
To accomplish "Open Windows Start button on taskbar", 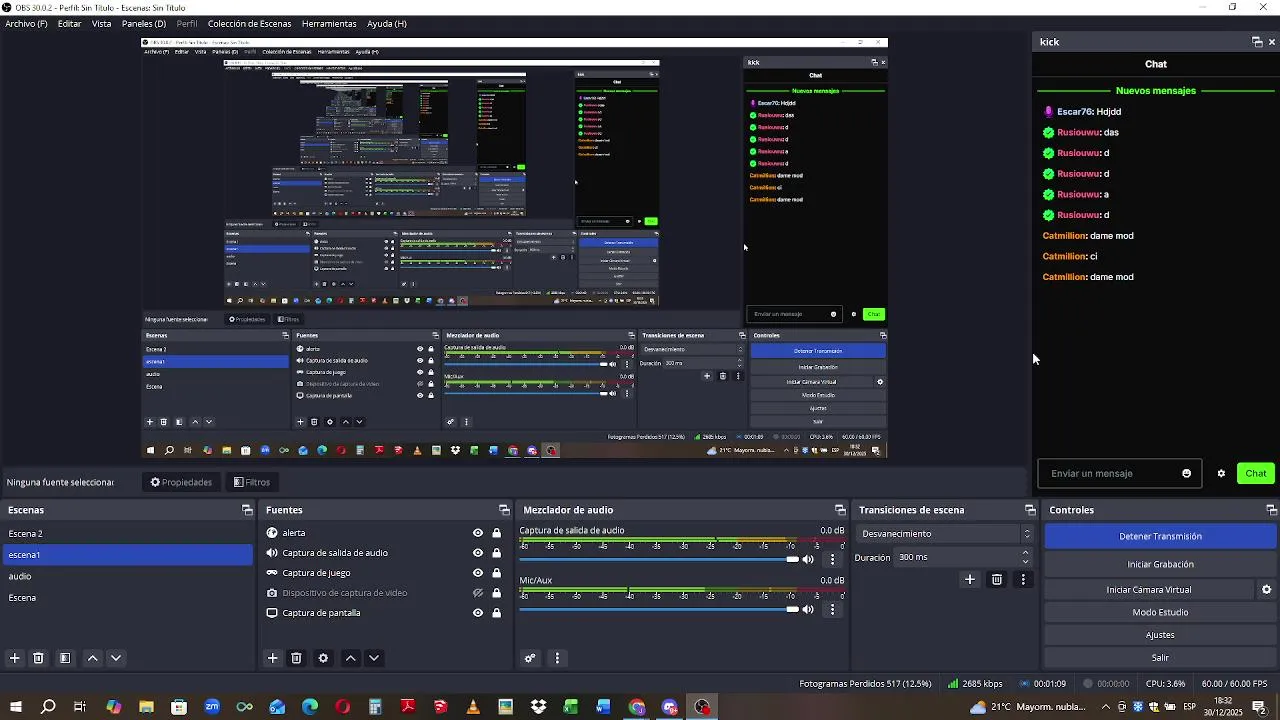I will click(x=16, y=707).
